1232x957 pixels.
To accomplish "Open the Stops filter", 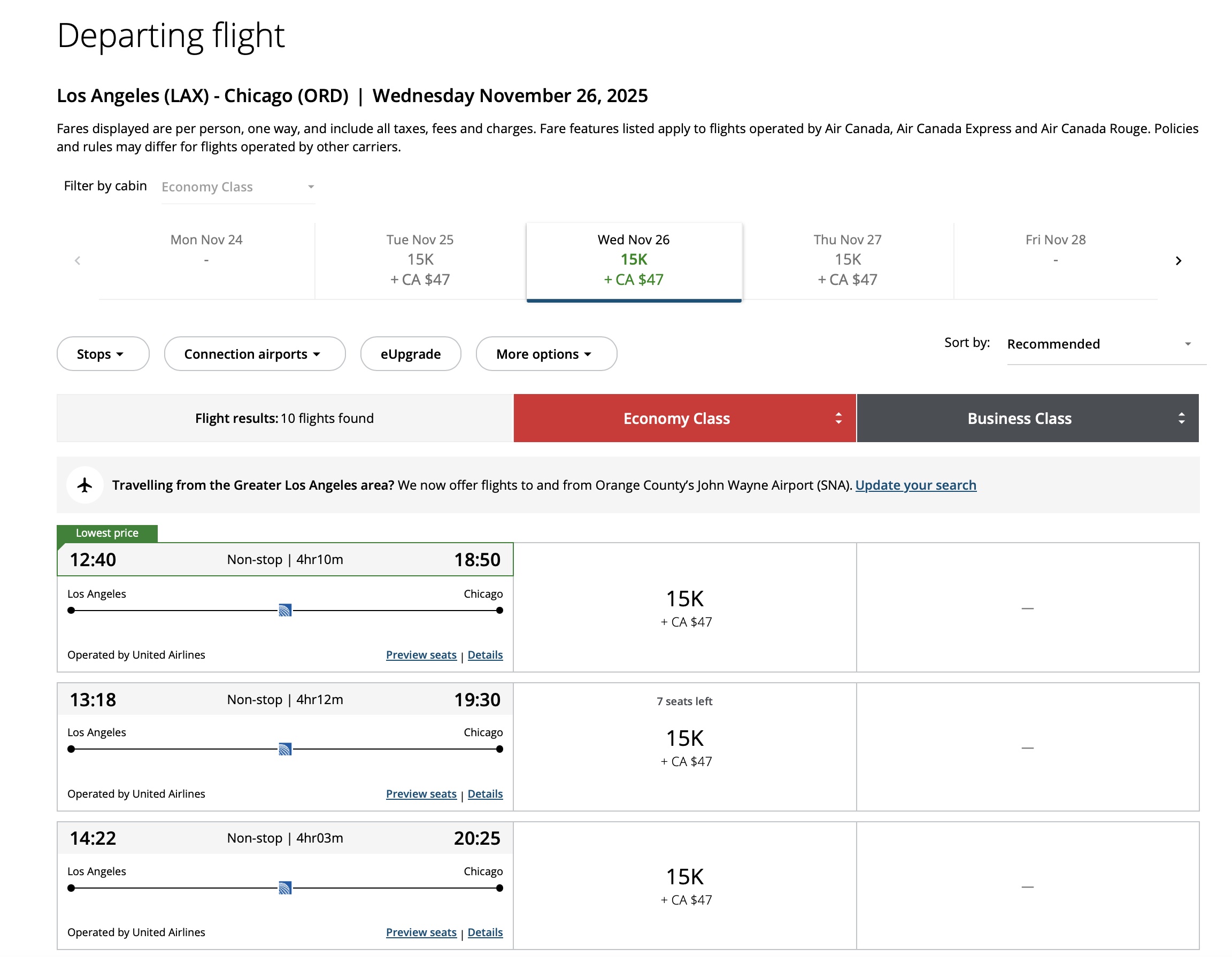I will click(x=103, y=353).
